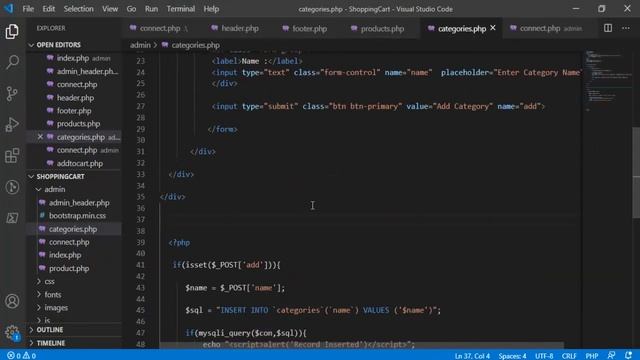640x360 pixels.
Task: Click the Split Editor Right icon
Action: [x=608, y=28]
